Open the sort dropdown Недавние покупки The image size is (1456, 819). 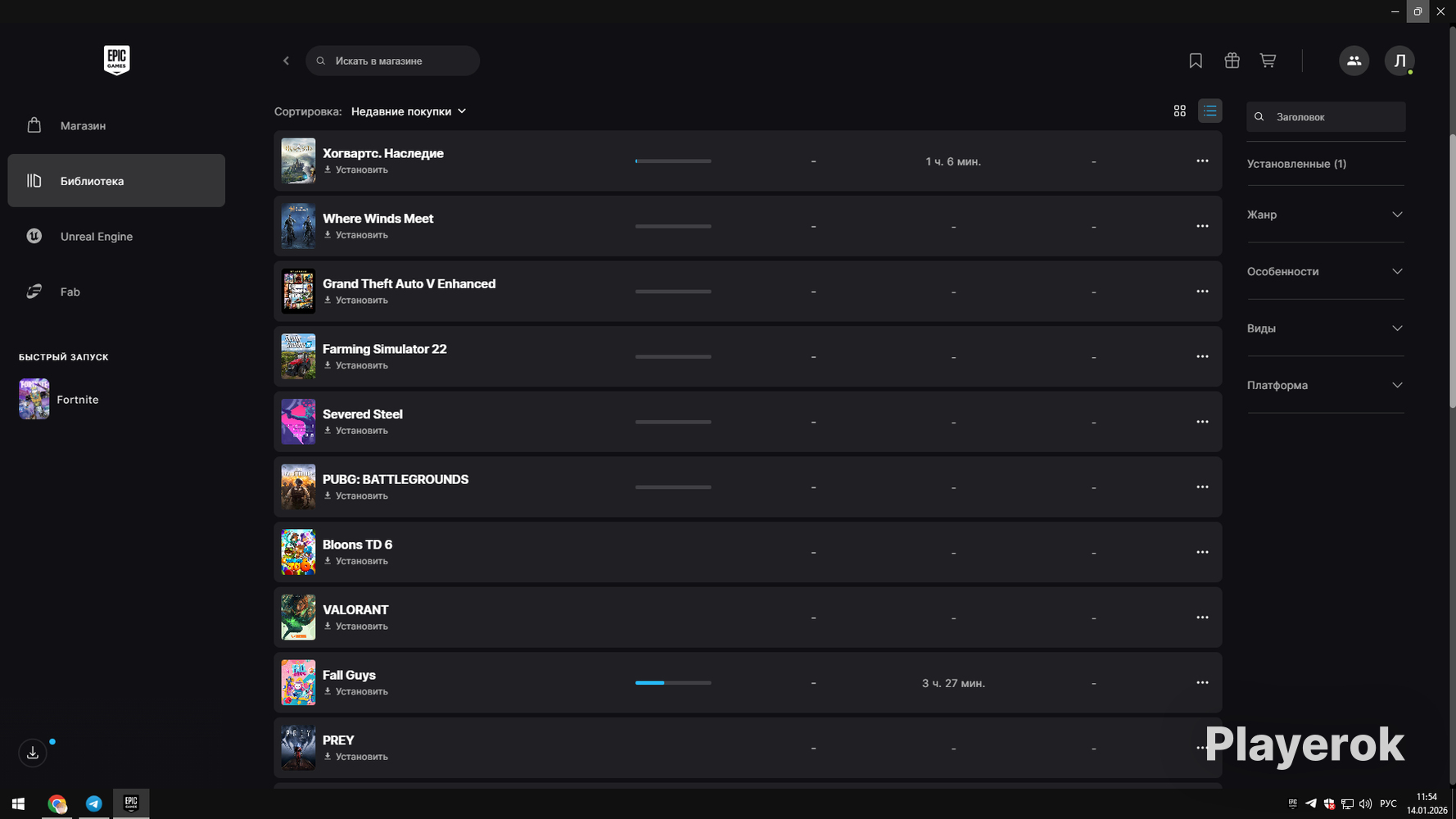(x=409, y=111)
